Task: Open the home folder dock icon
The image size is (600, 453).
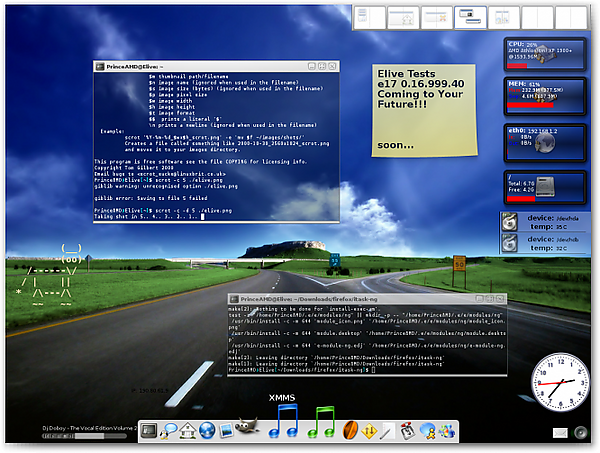Action: 188,431
